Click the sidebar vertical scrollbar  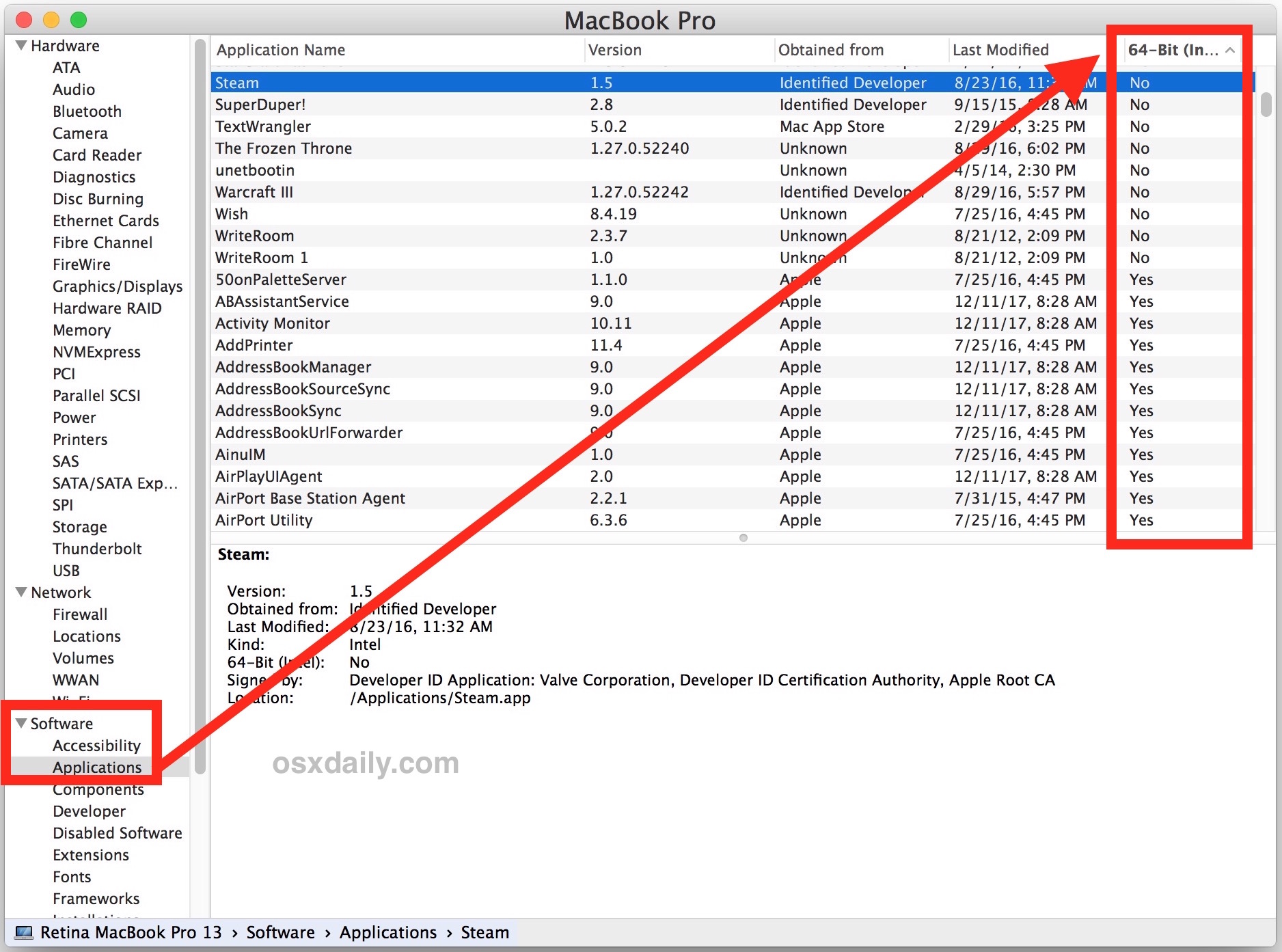[200, 407]
